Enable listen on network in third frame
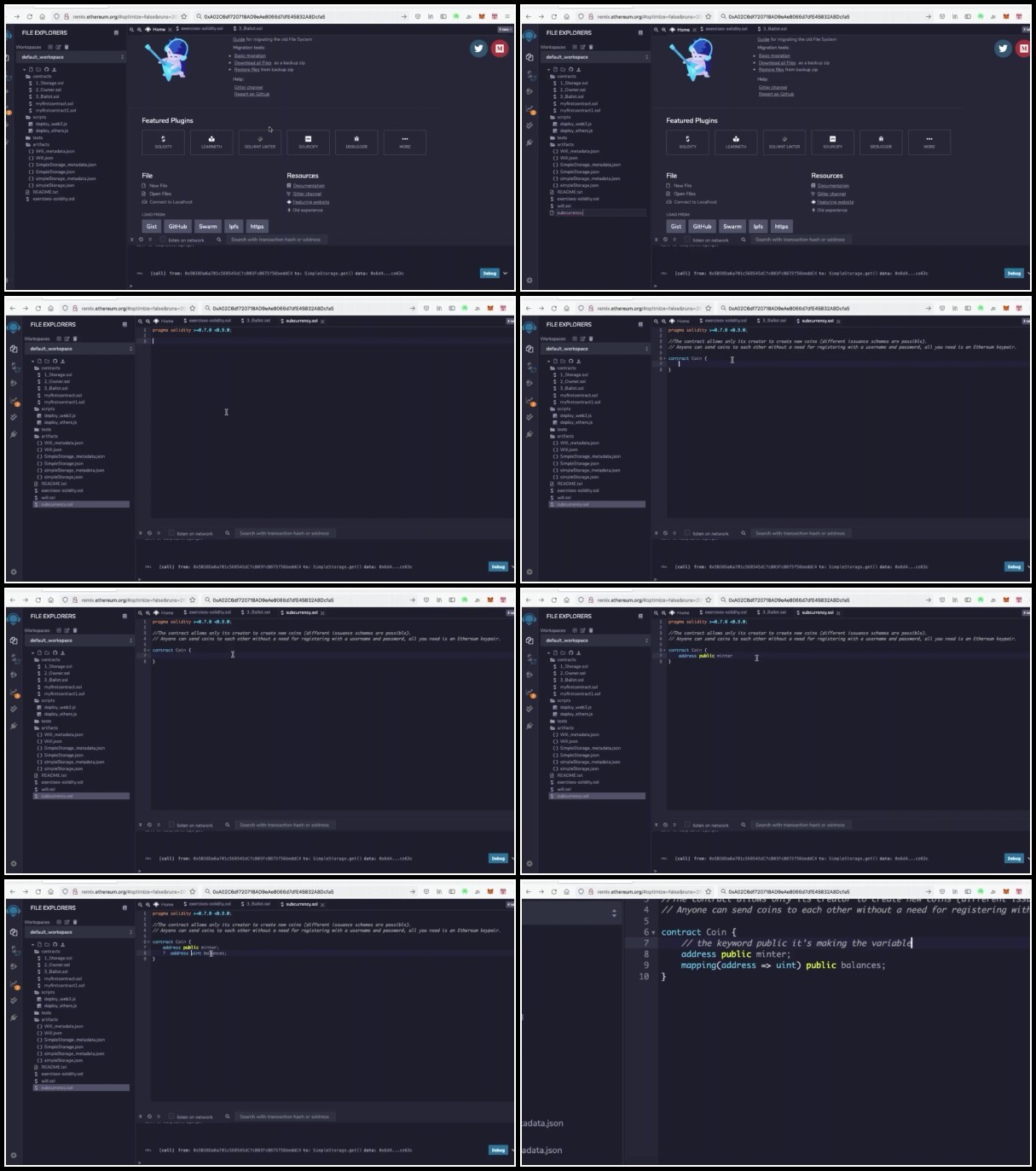 172,533
